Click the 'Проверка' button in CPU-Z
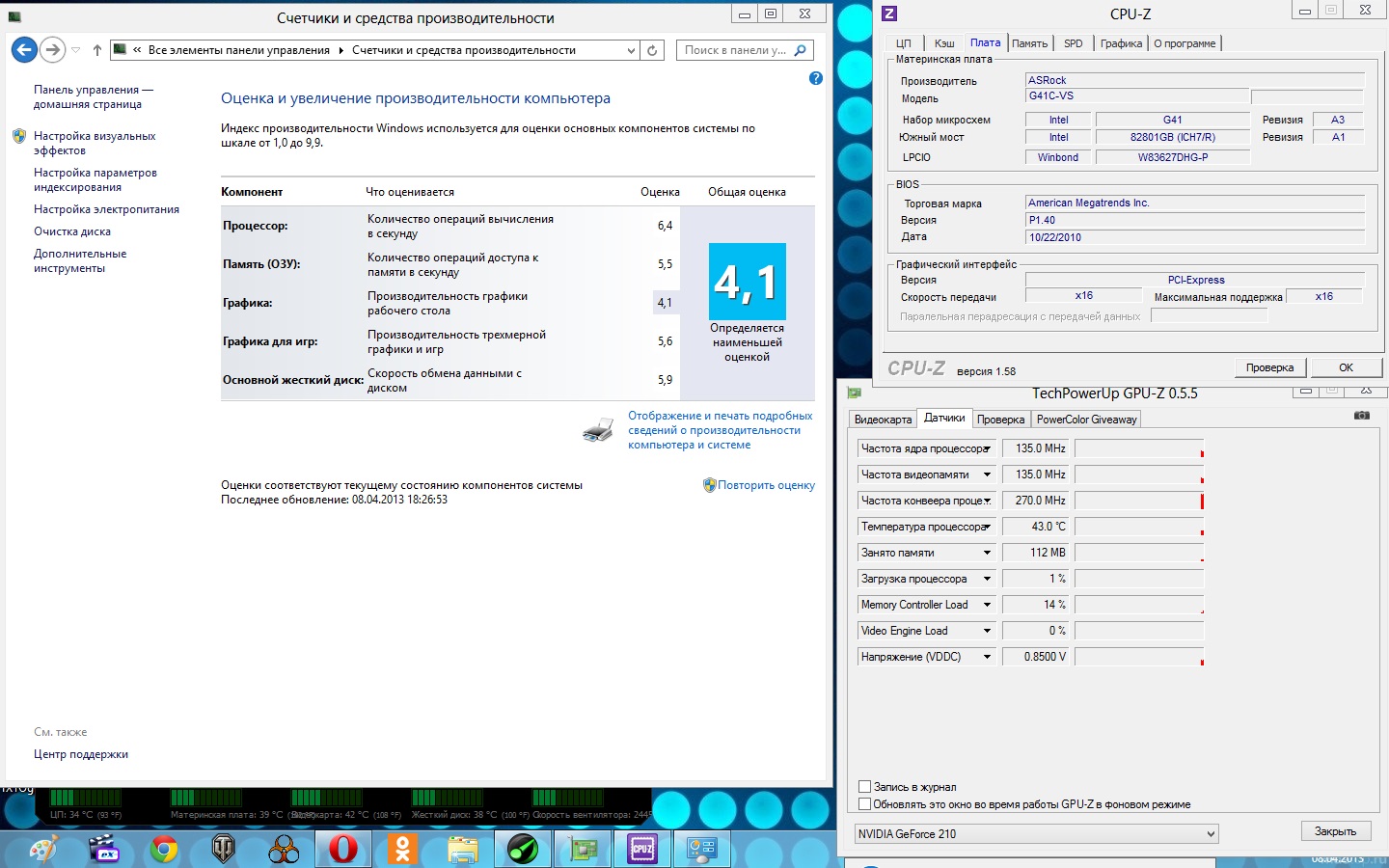1389x868 pixels. [1269, 367]
